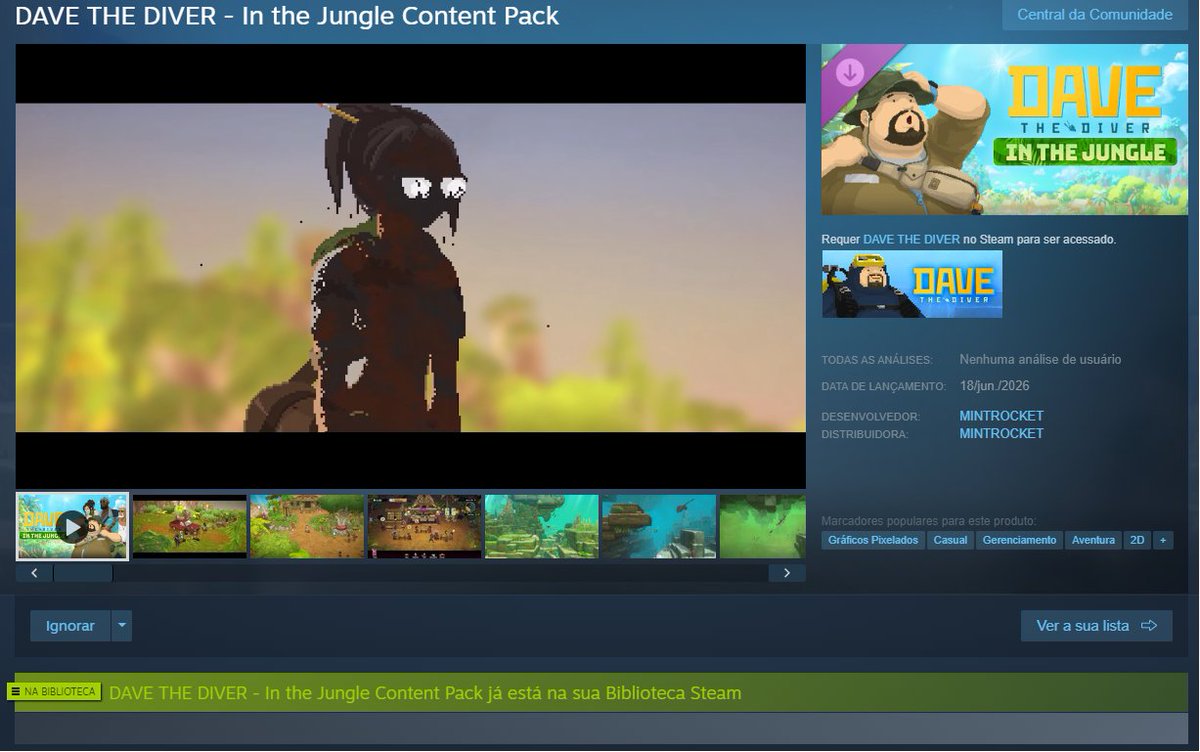This screenshot has width=1200, height=752.
Task: Click the main video player area
Action: [411, 266]
